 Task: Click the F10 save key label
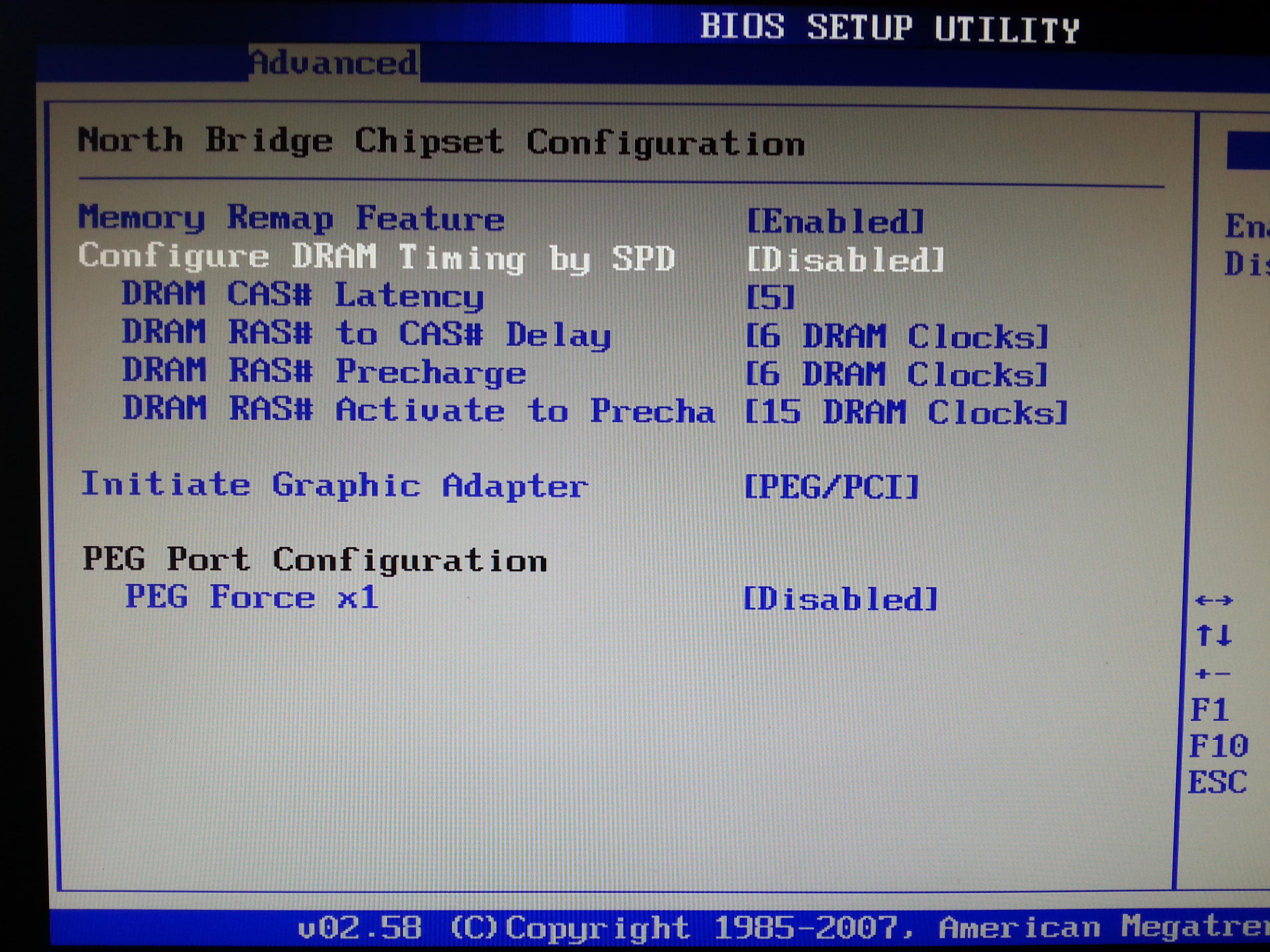coord(1218,747)
